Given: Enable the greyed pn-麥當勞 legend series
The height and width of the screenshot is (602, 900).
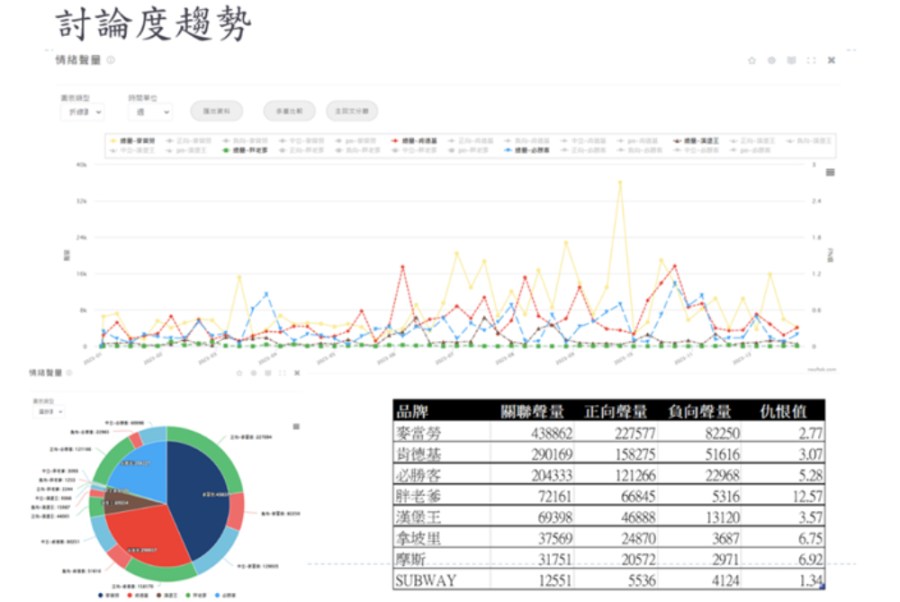Looking at the screenshot, I should [x=356, y=141].
